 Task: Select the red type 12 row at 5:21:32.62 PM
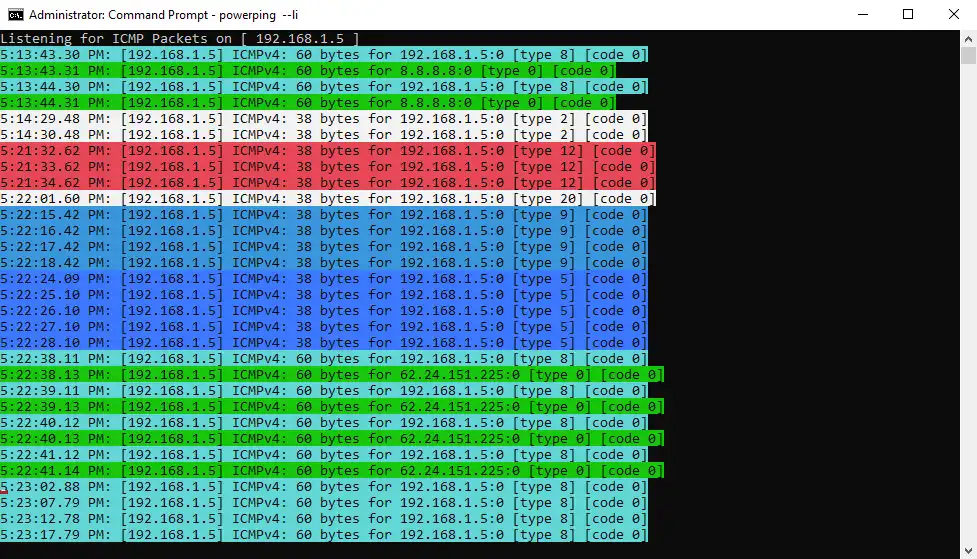click(328, 151)
